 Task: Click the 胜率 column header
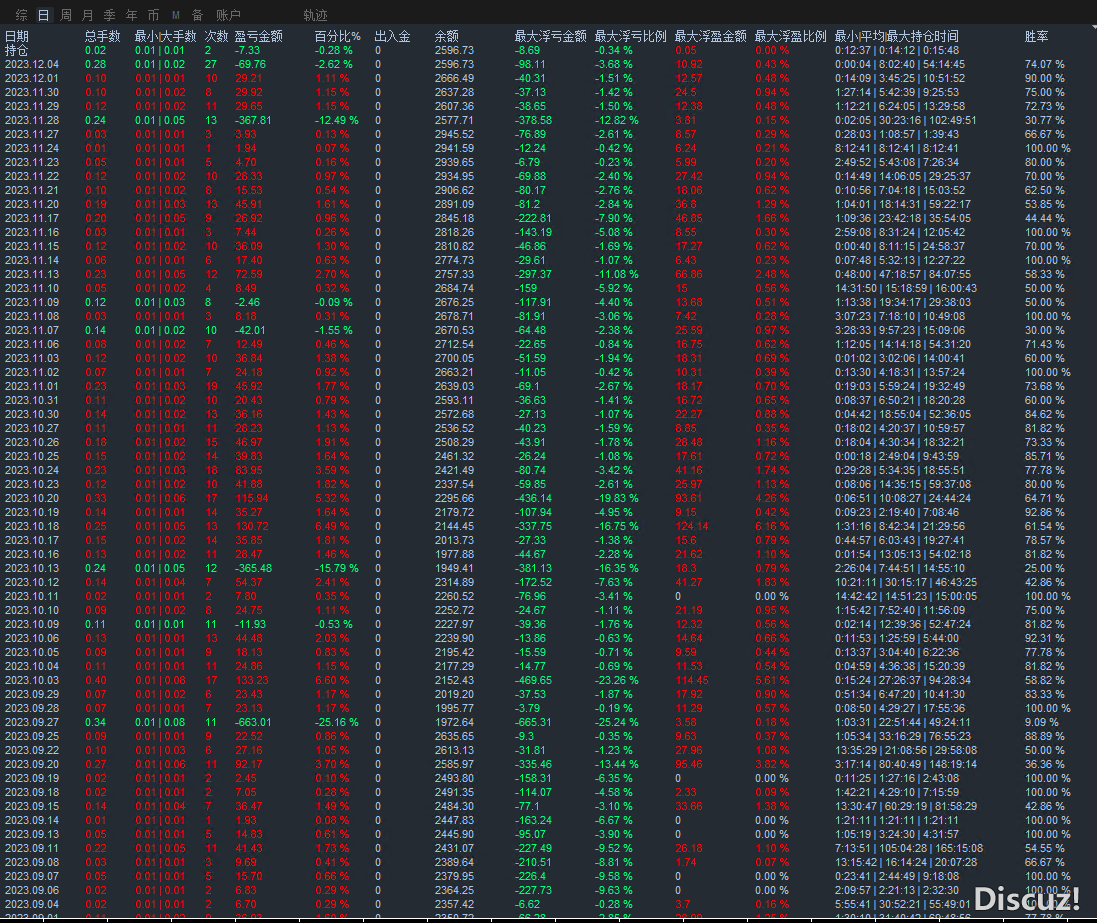pos(1037,36)
